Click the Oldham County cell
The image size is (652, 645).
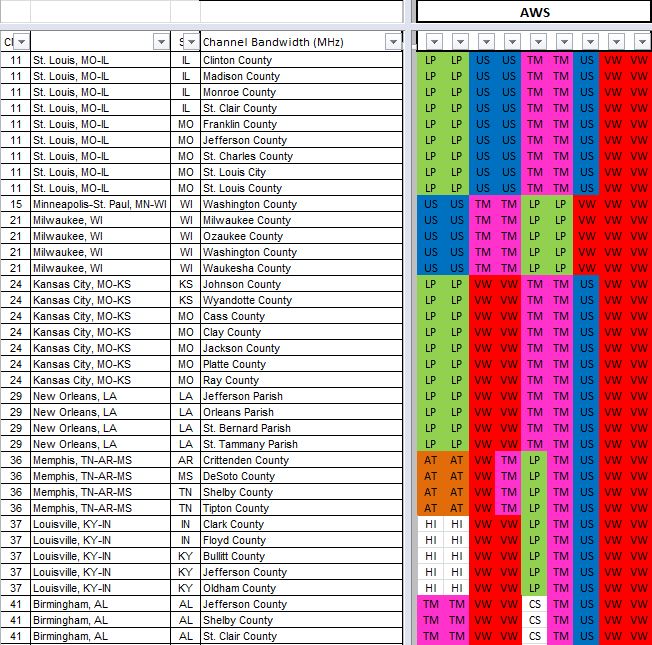point(301,588)
